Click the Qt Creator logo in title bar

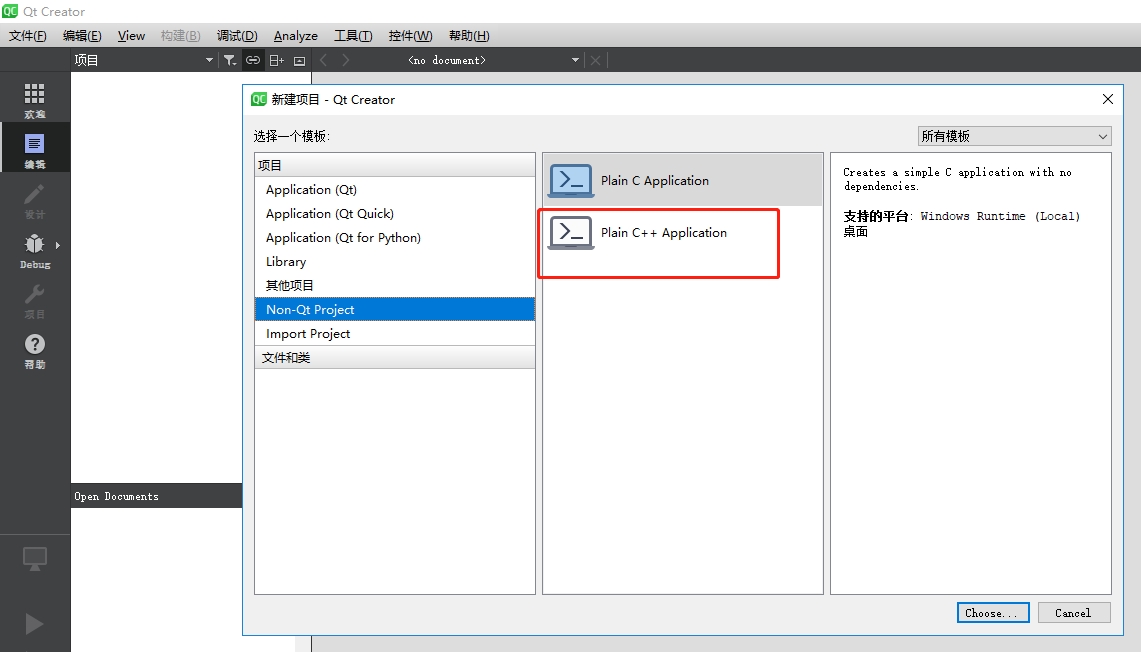pos(10,12)
